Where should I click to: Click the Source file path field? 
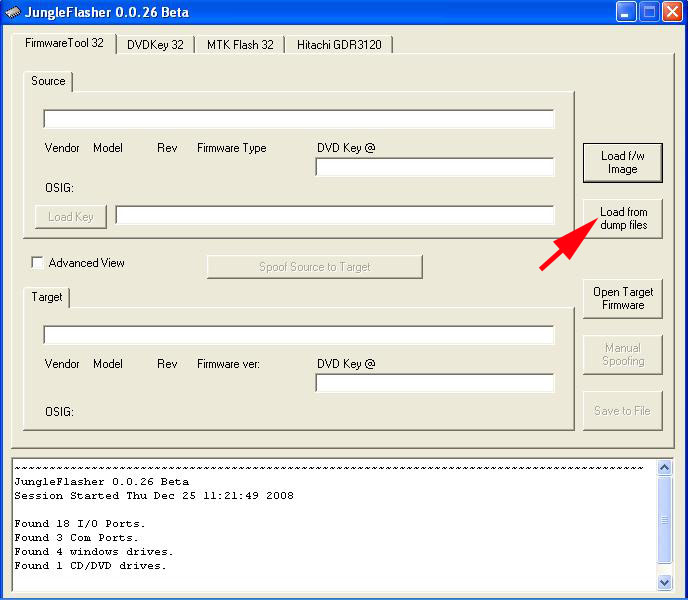coord(299,119)
